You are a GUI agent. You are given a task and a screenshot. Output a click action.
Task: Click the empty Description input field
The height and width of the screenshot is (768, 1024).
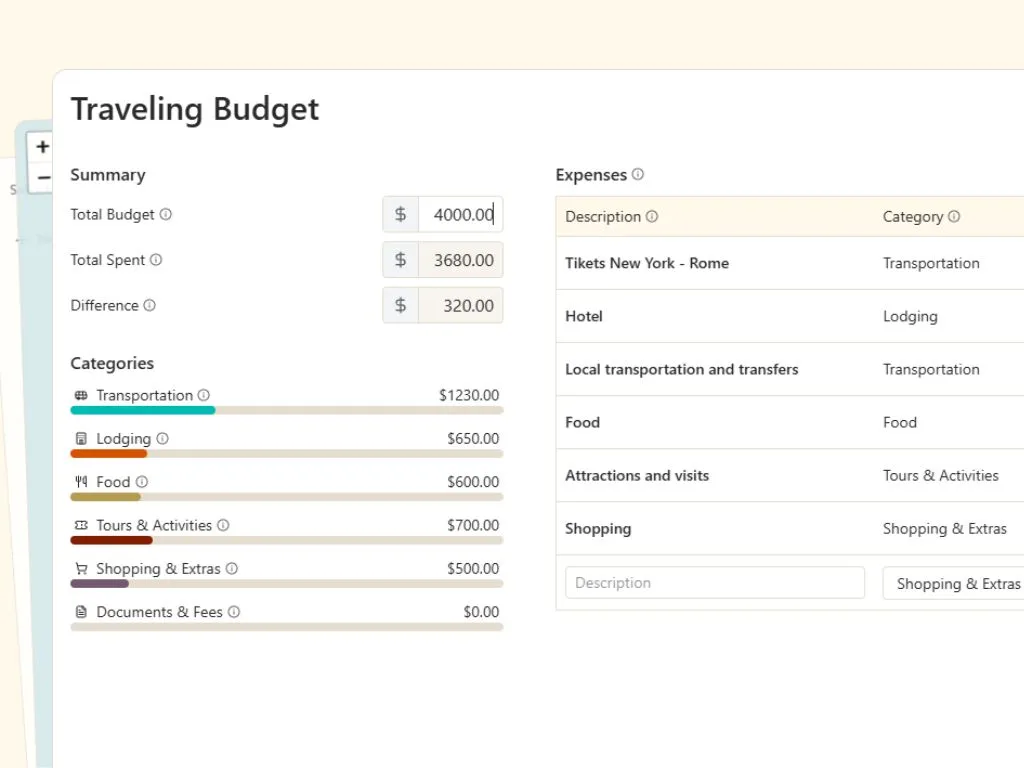point(715,582)
